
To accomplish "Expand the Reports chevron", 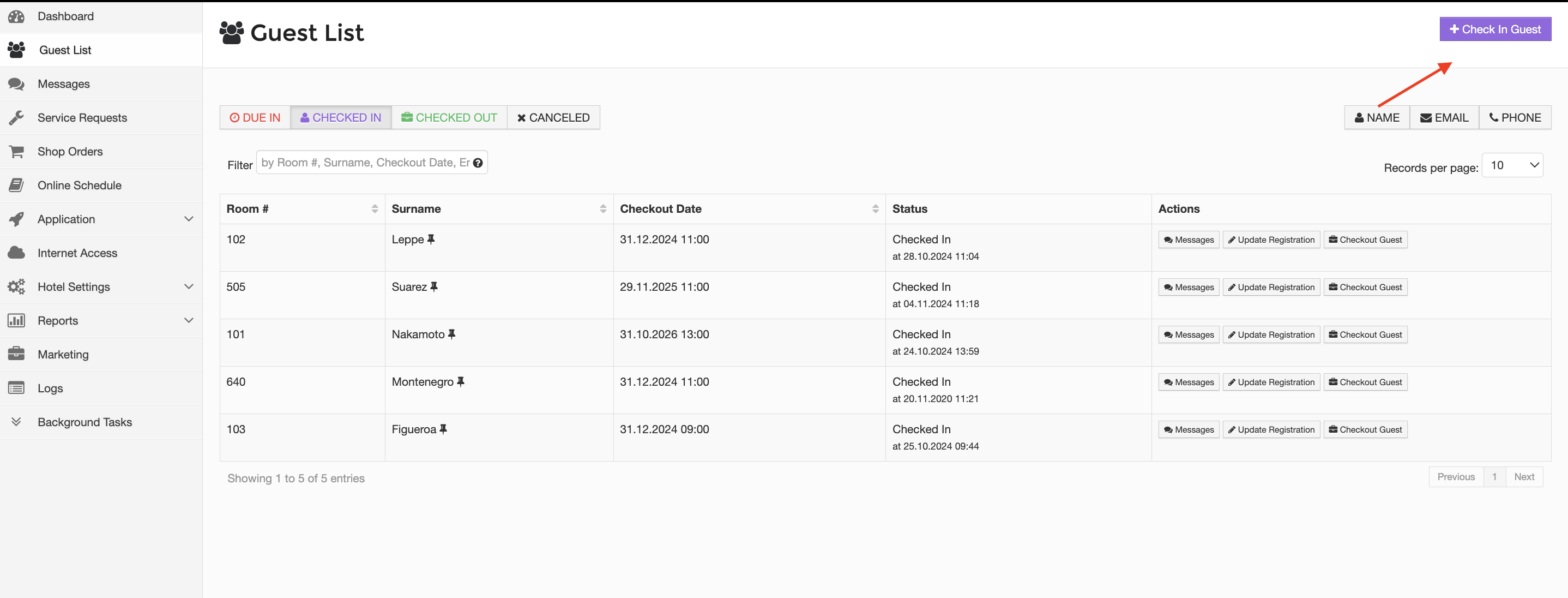I will (x=189, y=320).
